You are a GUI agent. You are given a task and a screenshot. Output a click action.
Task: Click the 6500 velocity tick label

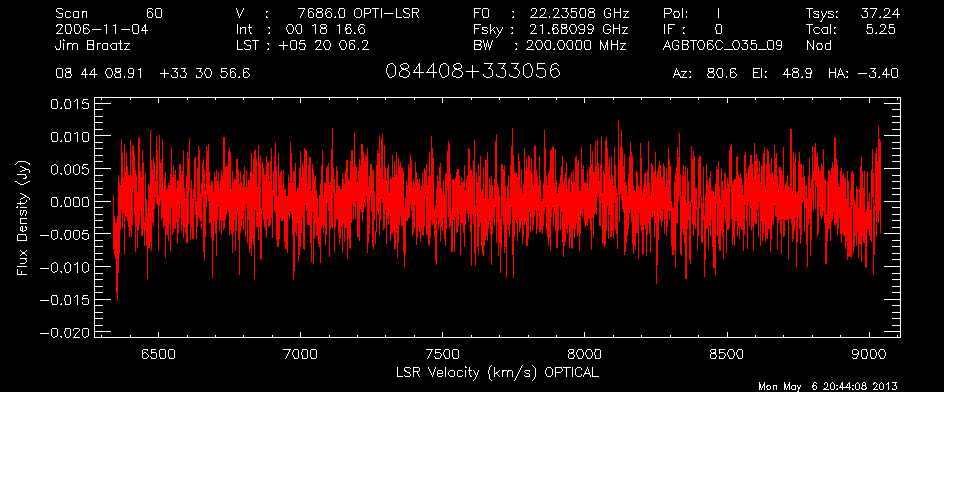pyautogui.click(x=158, y=354)
